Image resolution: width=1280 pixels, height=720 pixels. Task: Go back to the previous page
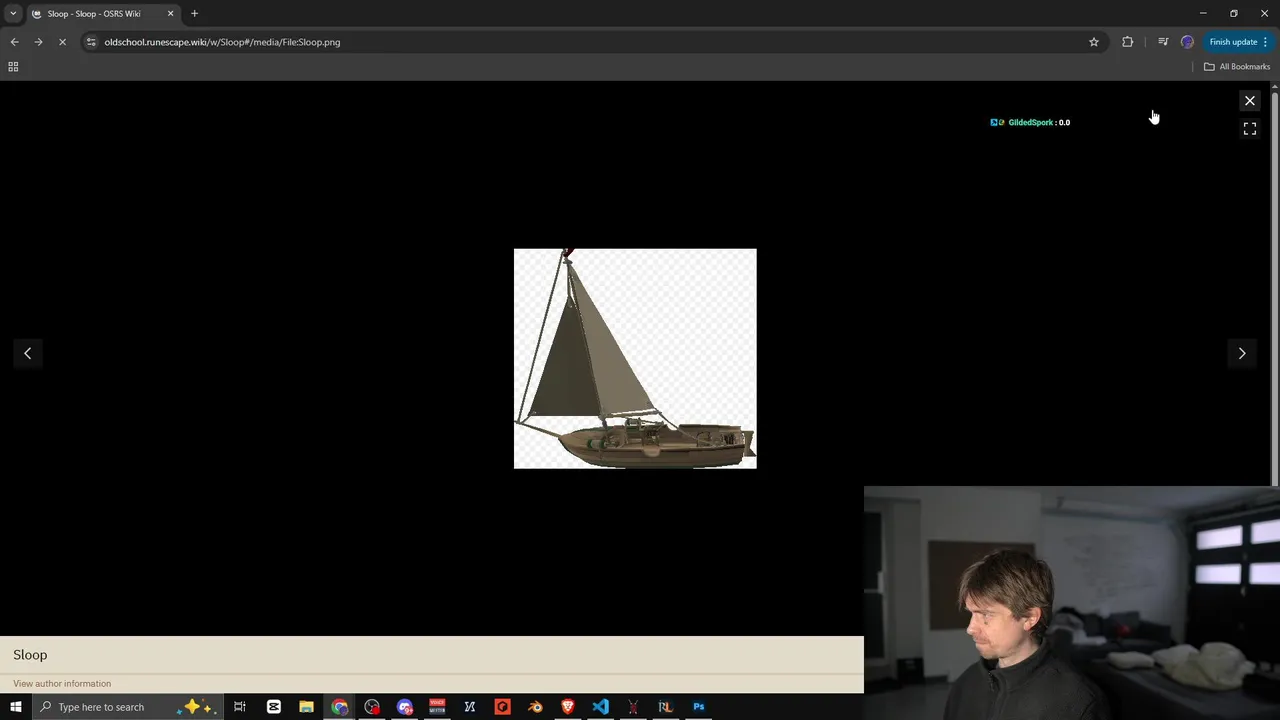click(14, 42)
